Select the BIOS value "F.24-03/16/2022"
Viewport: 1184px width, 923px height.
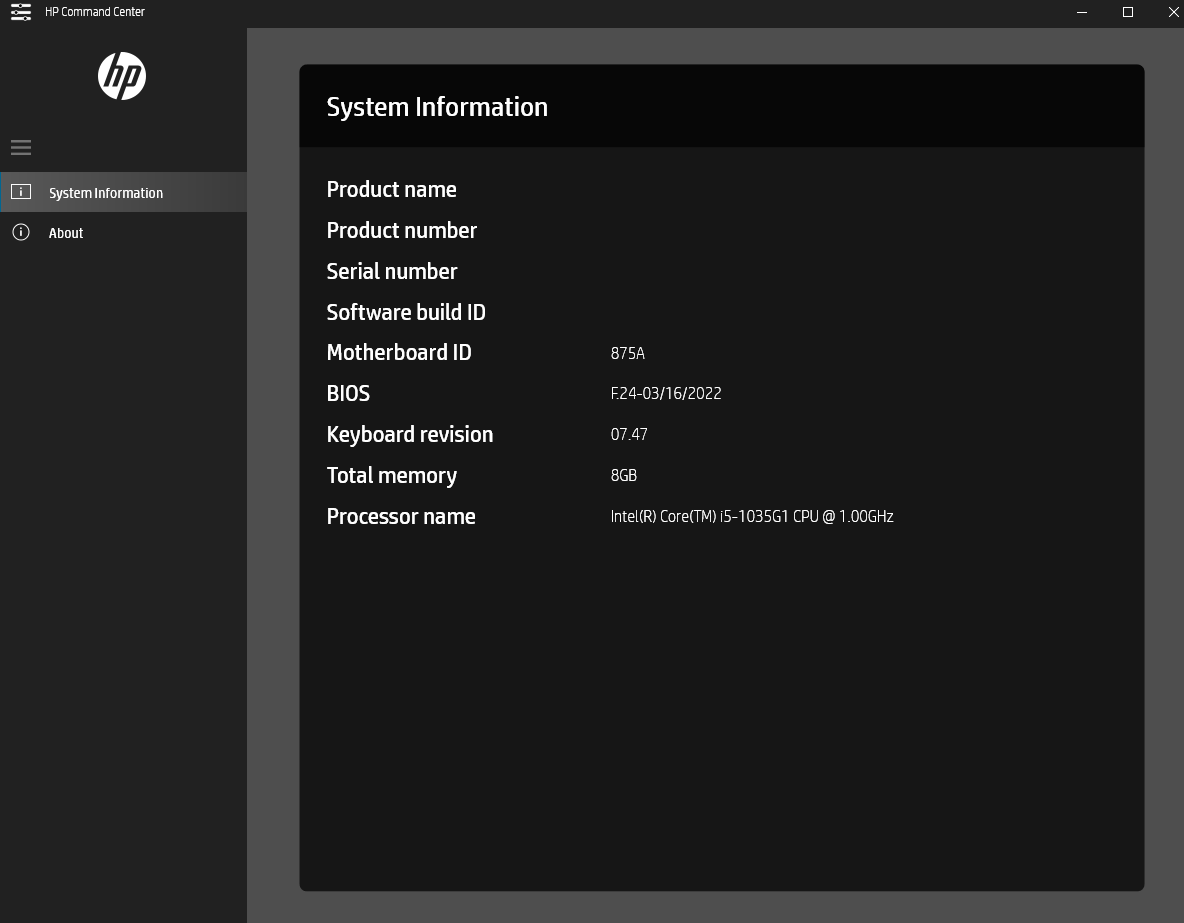click(666, 394)
